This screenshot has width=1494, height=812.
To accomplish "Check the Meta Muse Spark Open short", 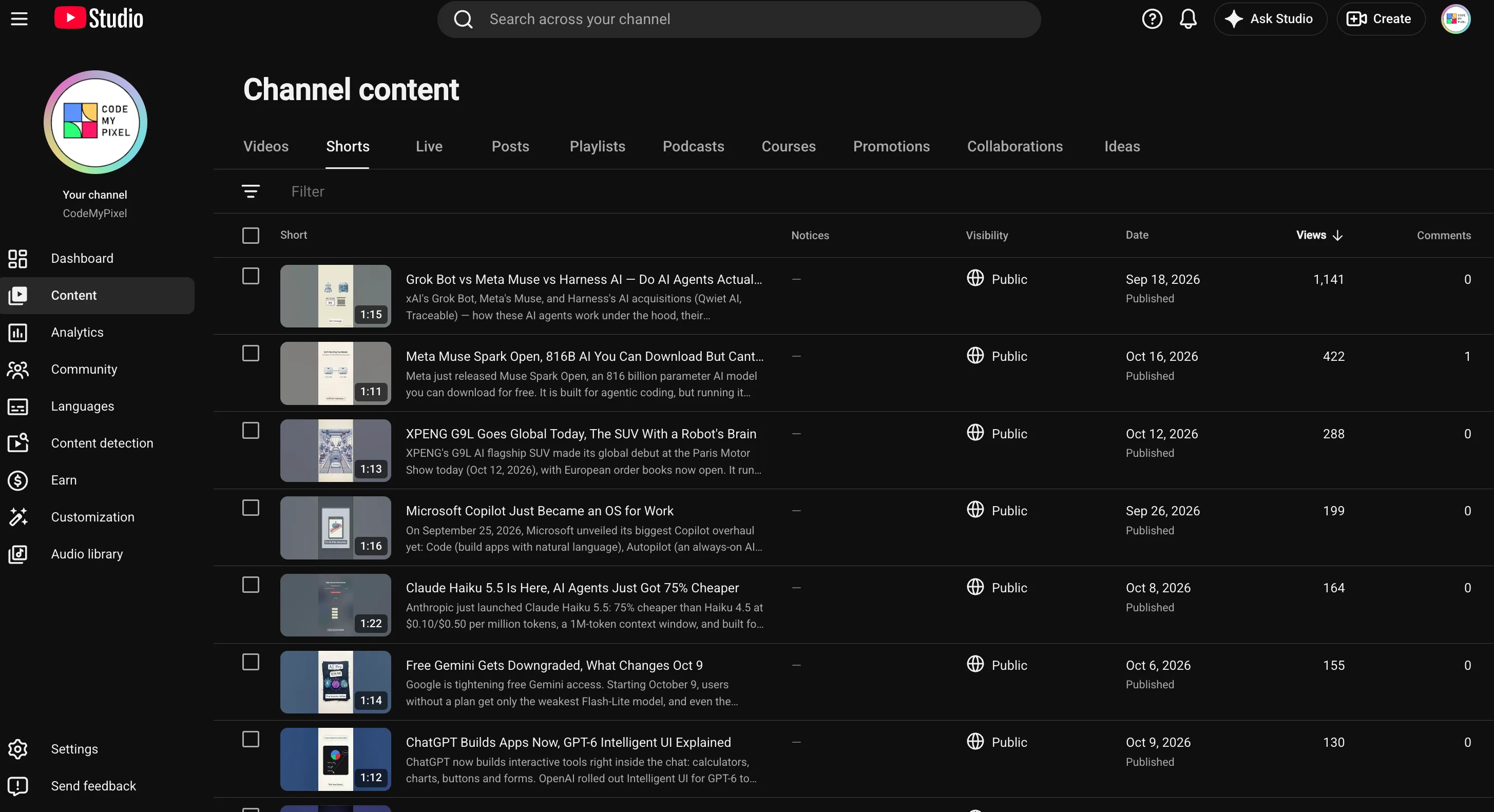I will point(251,353).
